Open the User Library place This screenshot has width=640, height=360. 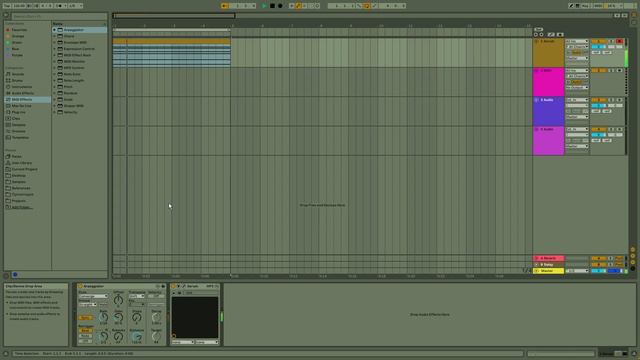(x=22, y=163)
